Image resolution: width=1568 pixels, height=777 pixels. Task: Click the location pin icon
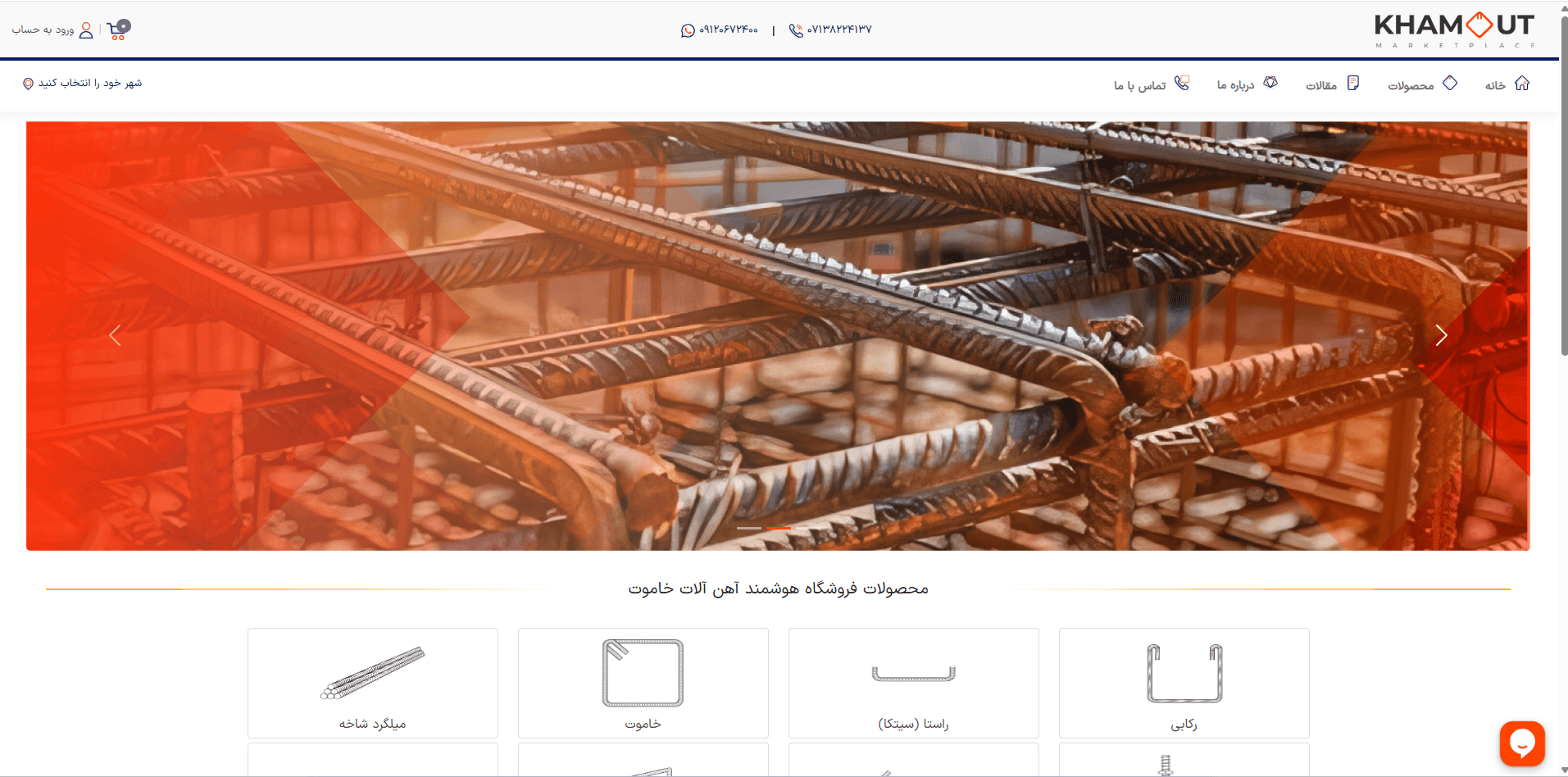click(x=28, y=84)
